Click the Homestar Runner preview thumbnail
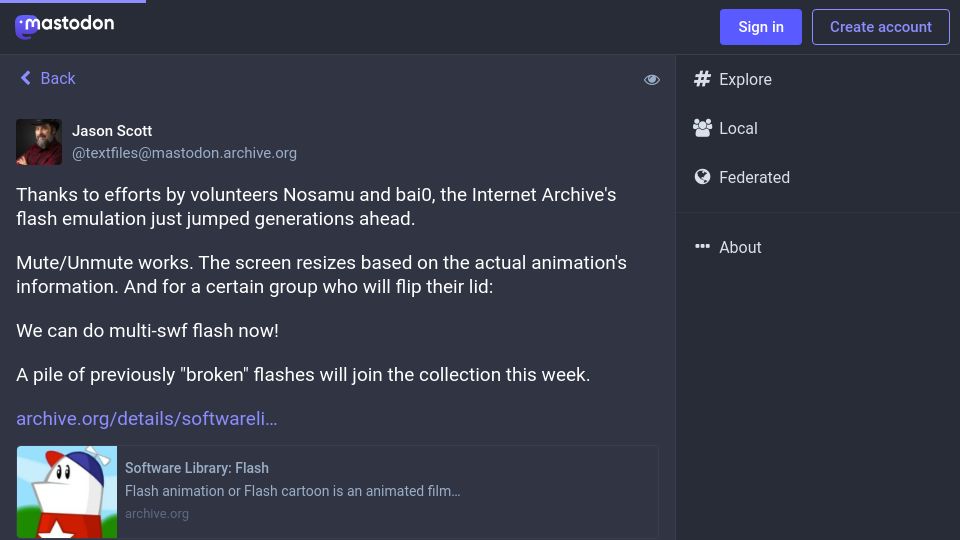 point(67,492)
